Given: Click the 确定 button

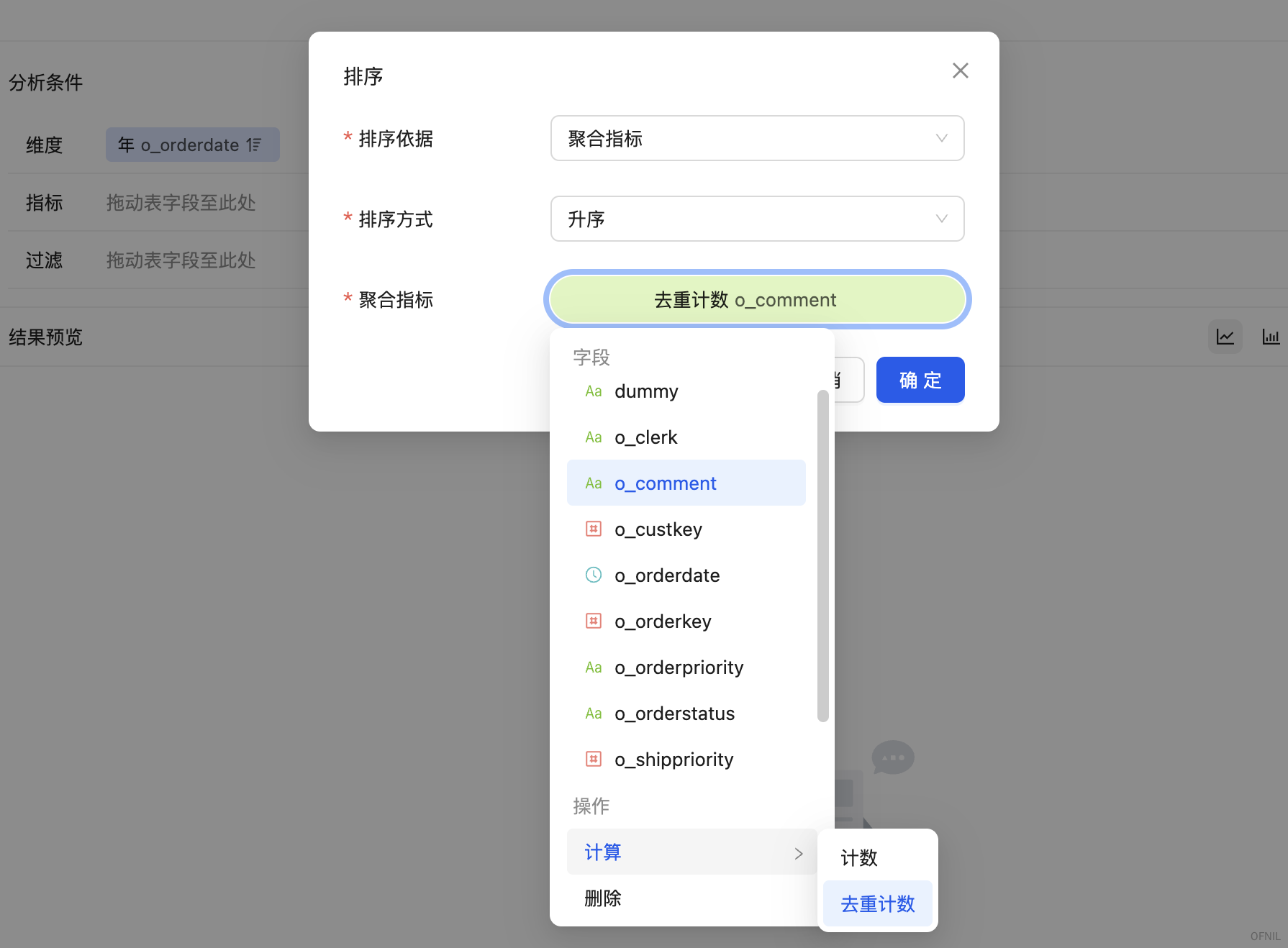Looking at the screenshot, I should click(920, 380).
